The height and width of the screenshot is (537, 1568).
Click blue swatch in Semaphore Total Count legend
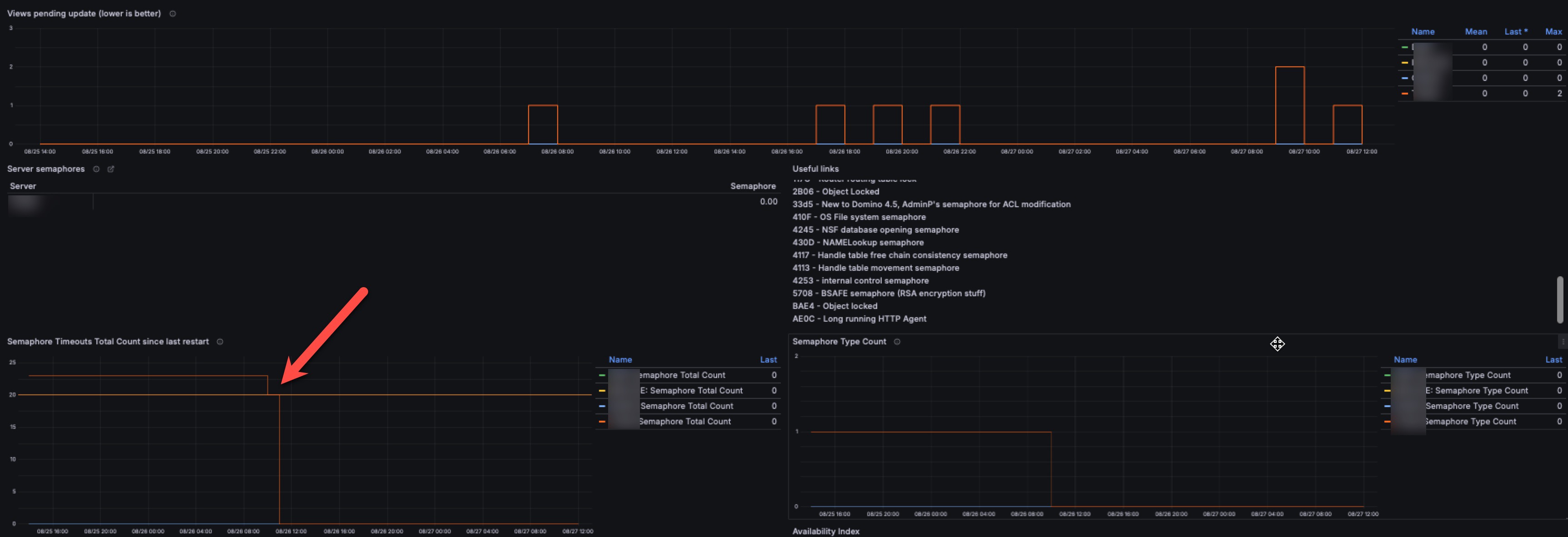(x=602, y=406)
